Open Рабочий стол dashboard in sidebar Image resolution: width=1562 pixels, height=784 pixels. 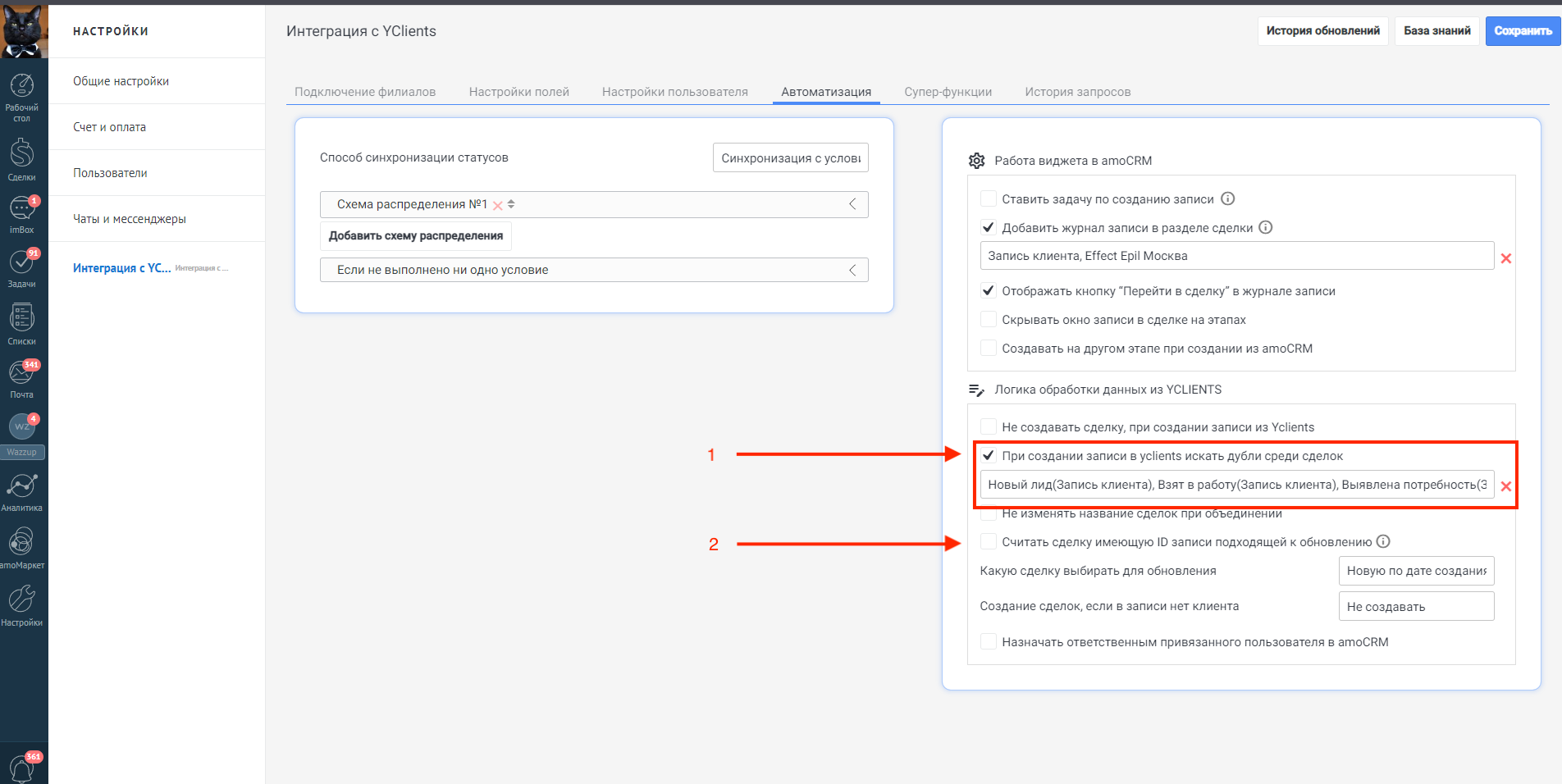pos(22,98)
